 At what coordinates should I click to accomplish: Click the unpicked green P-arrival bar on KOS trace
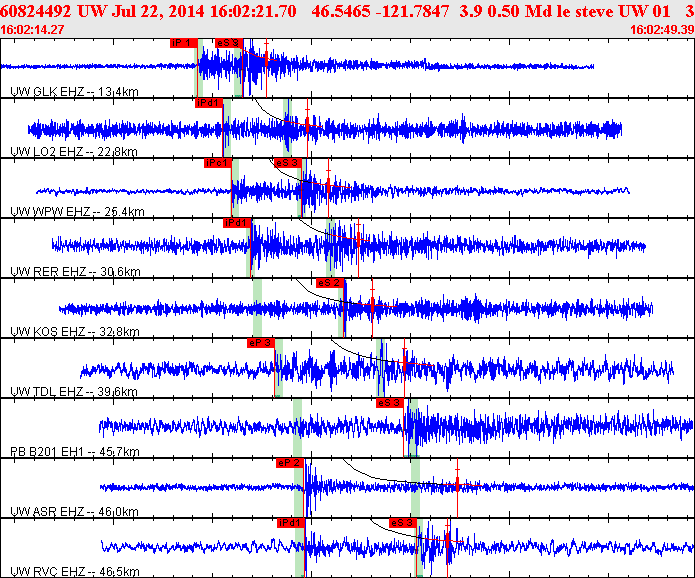(257, 308)
